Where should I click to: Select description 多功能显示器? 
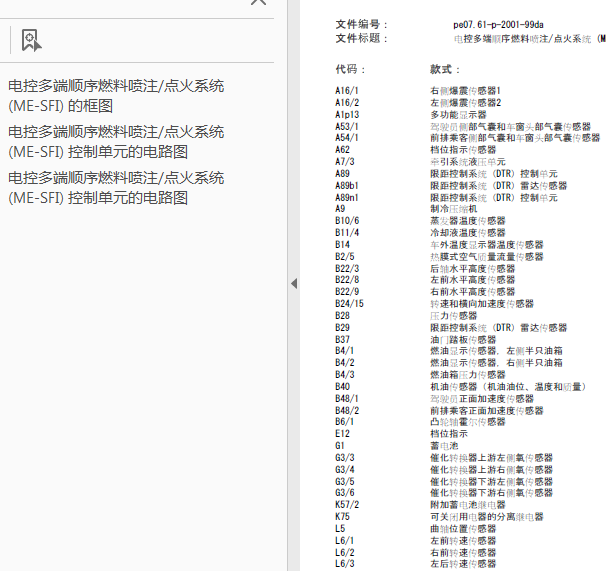pos(458,115)
